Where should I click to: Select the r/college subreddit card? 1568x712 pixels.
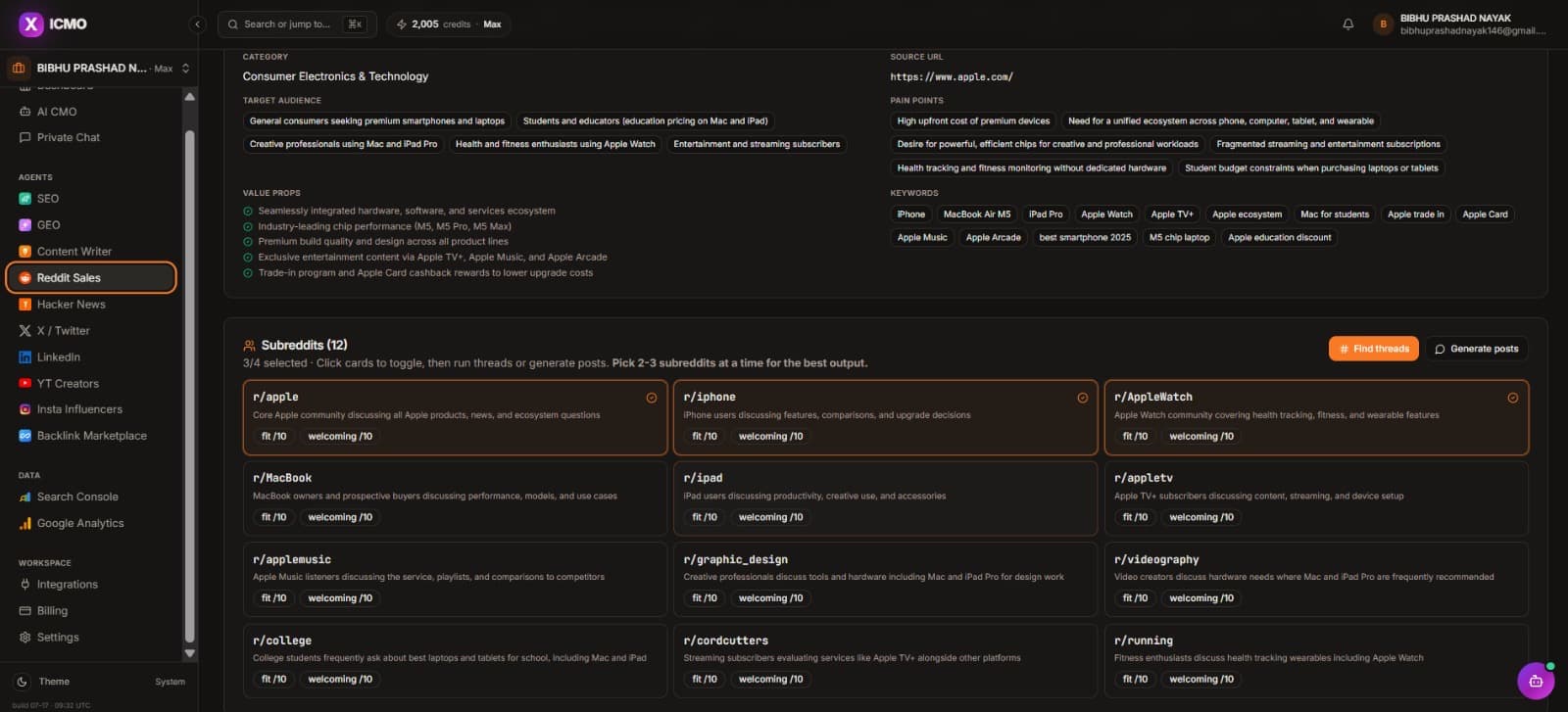point(455,661)
